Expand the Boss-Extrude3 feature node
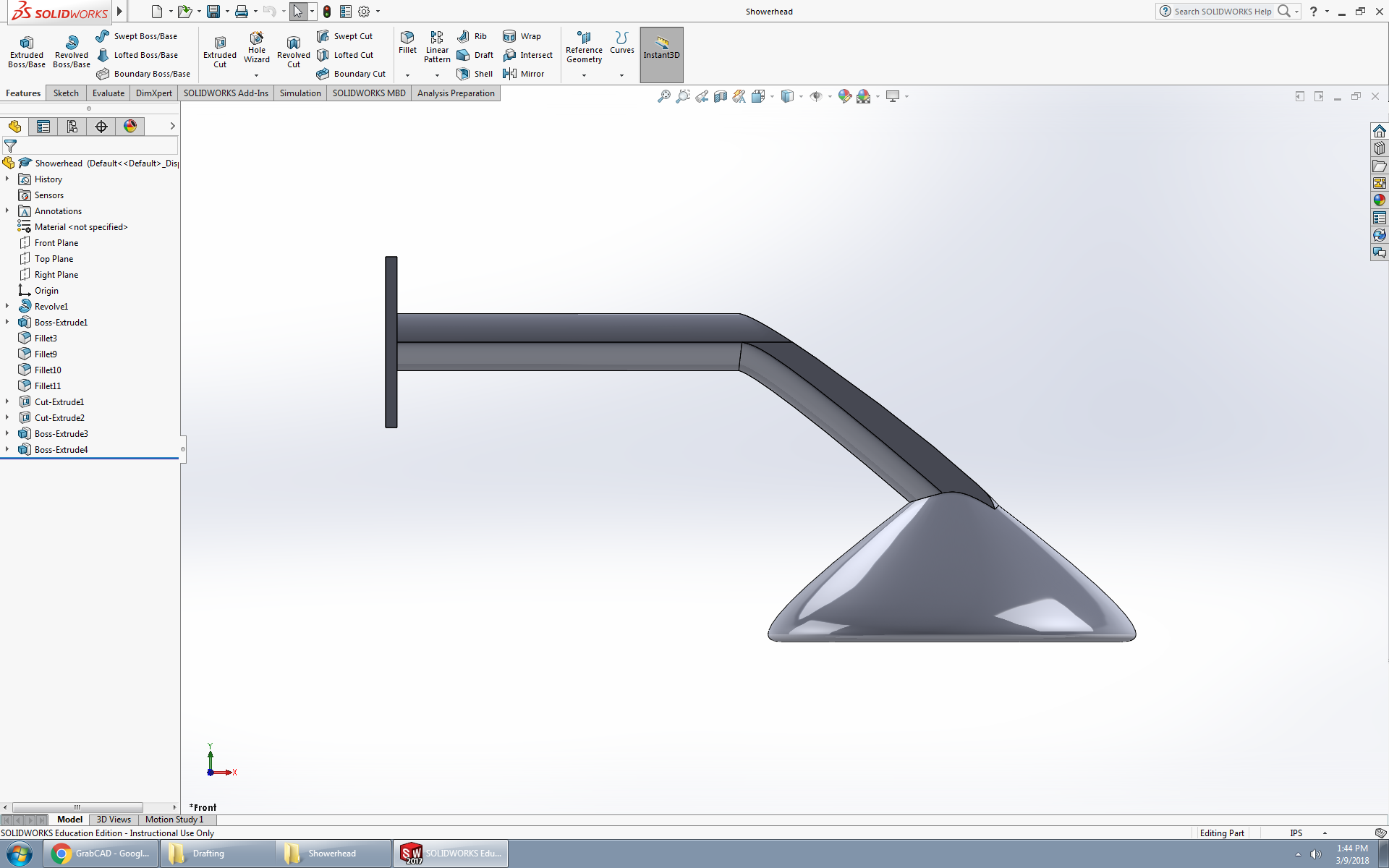Viewport: 1389px width, 868px height. click(7, 433)
